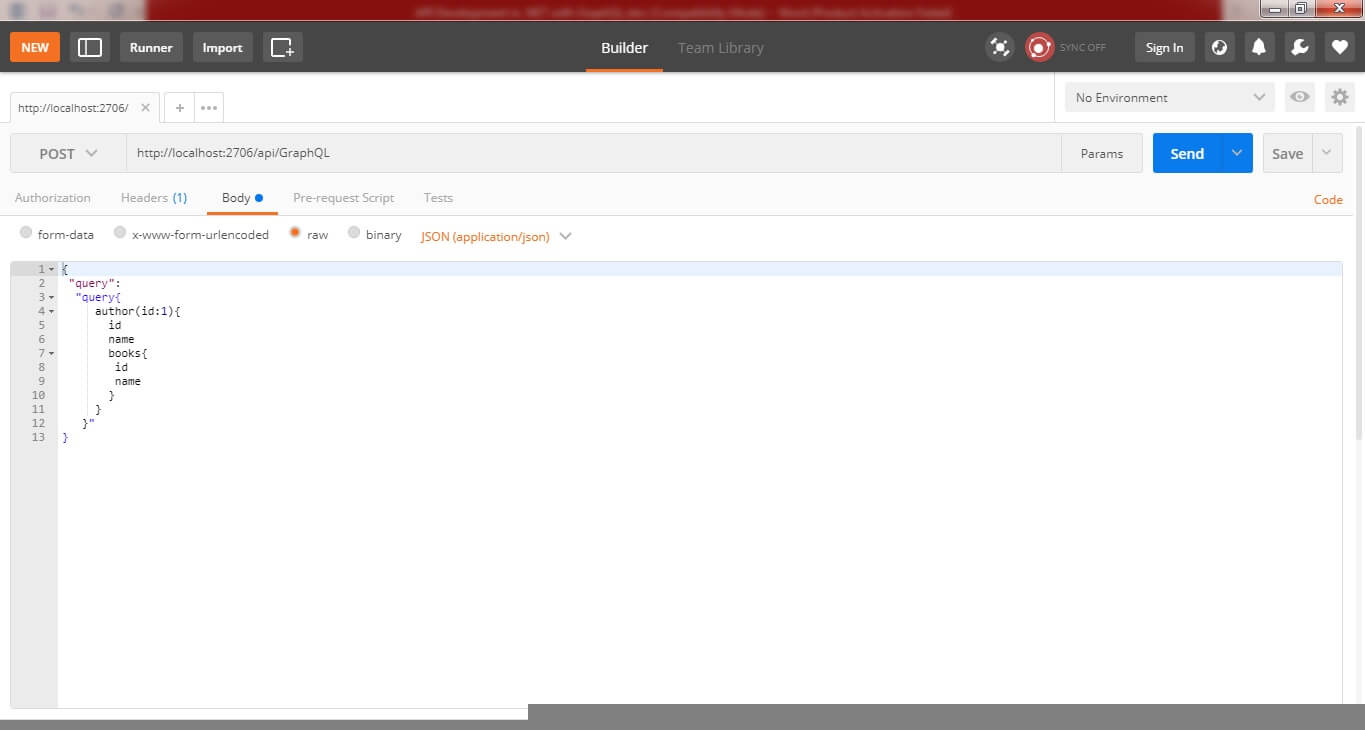Select the x-www-form-urlencoded radio option
This screenshot has height=730, width=1365.
[120, 233]
